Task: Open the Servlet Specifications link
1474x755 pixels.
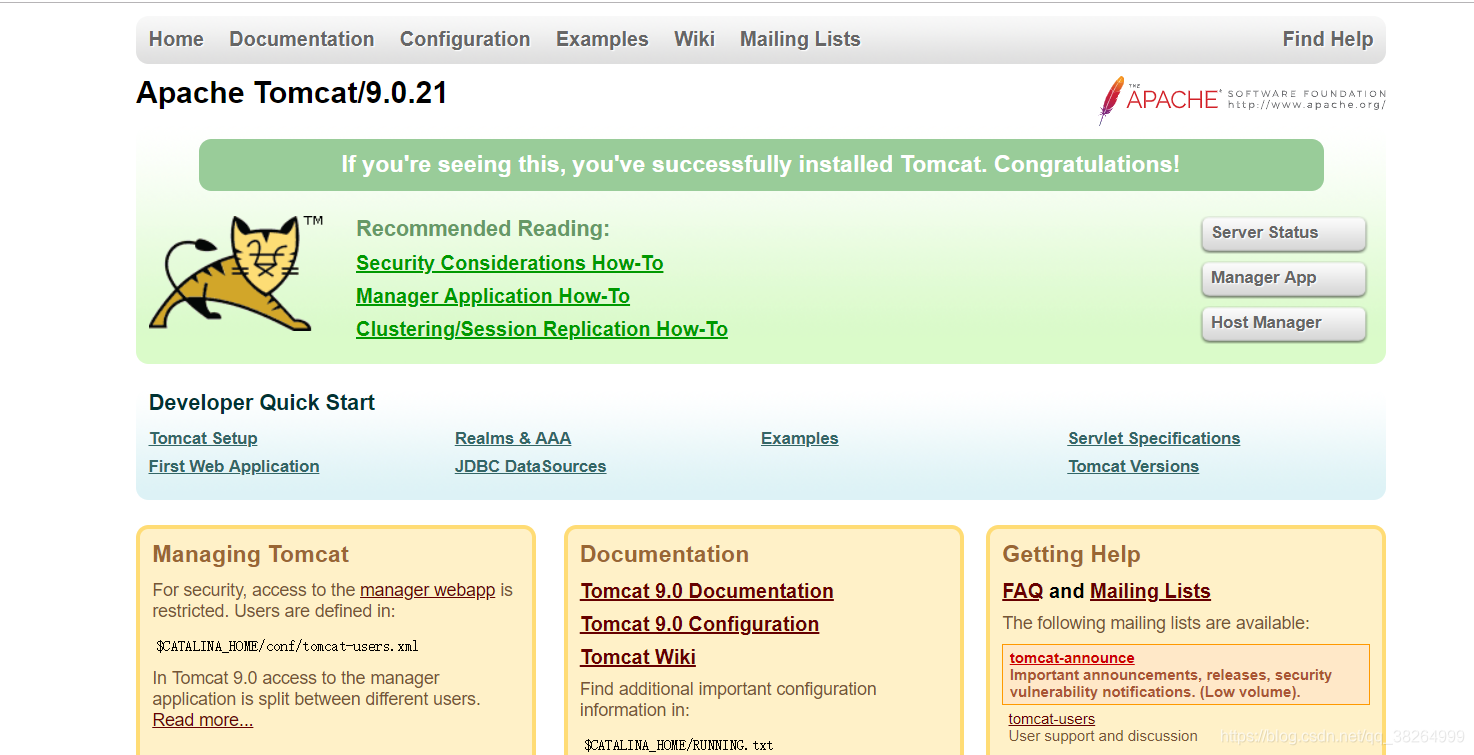Action: tap(1154, 438)
